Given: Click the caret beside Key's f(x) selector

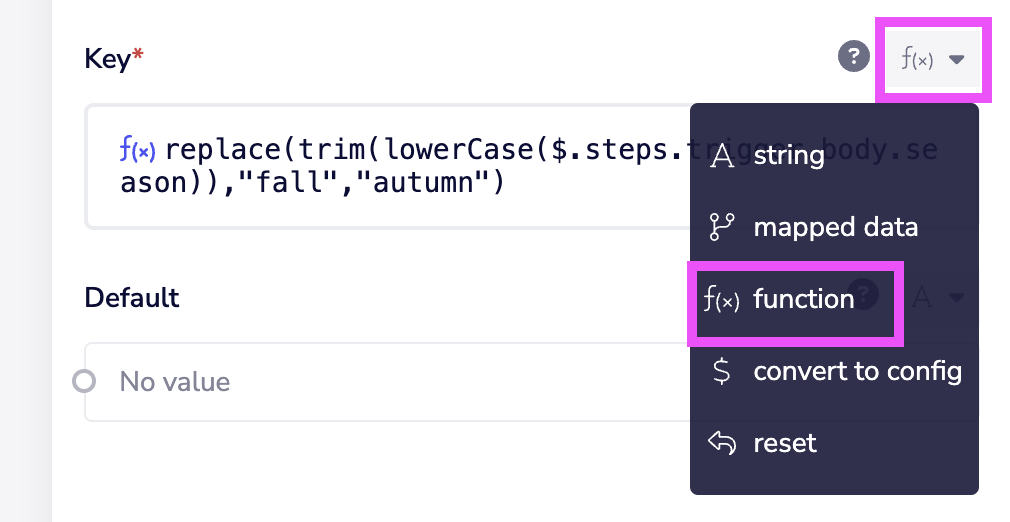Looking at the screenshot, I should coord(957,60).
